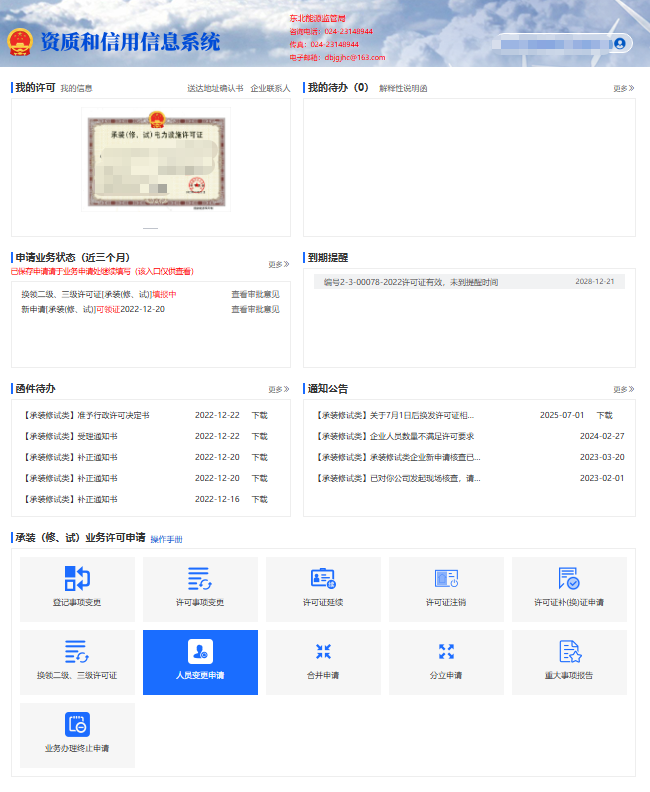The height and width of the screenshot is (792, 650).
Task: Select the 许可证延续 icon
Action: pos(323,579)
